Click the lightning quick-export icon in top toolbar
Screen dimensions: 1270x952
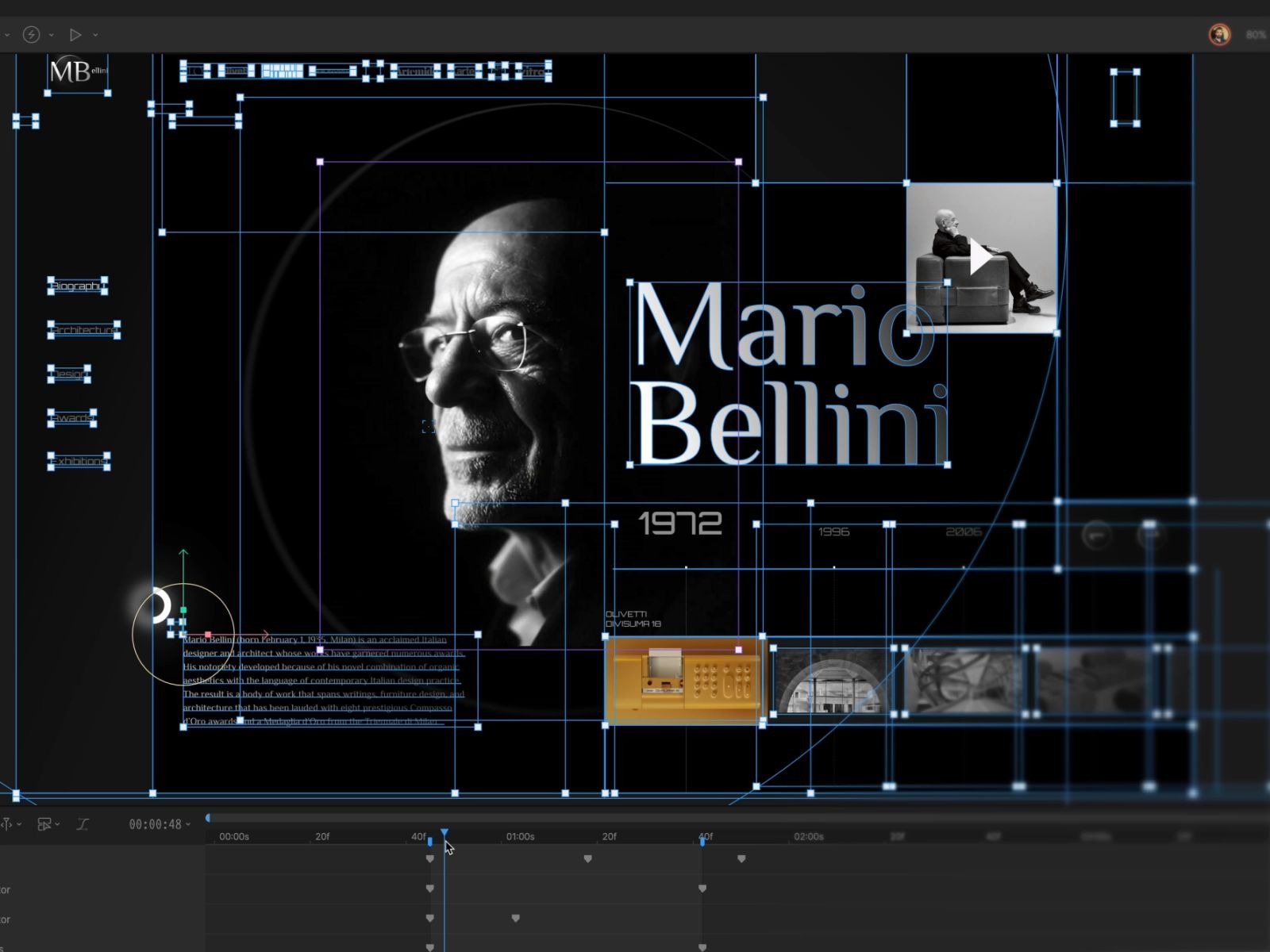coord(31,34)
